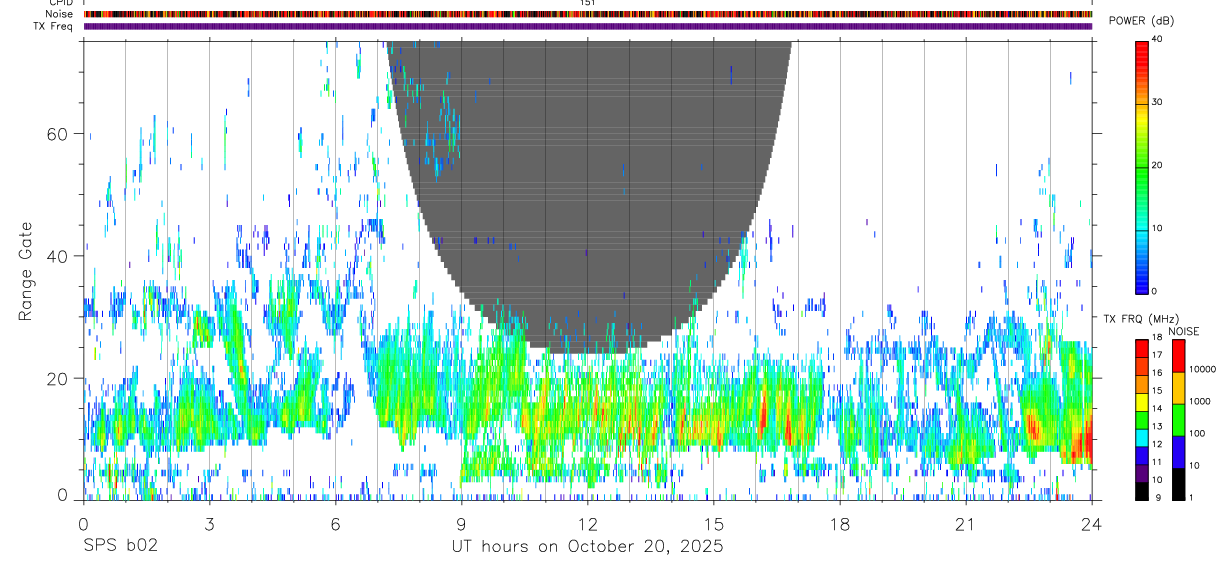Click the purple TX Freq strip

(x=588, y=26)
